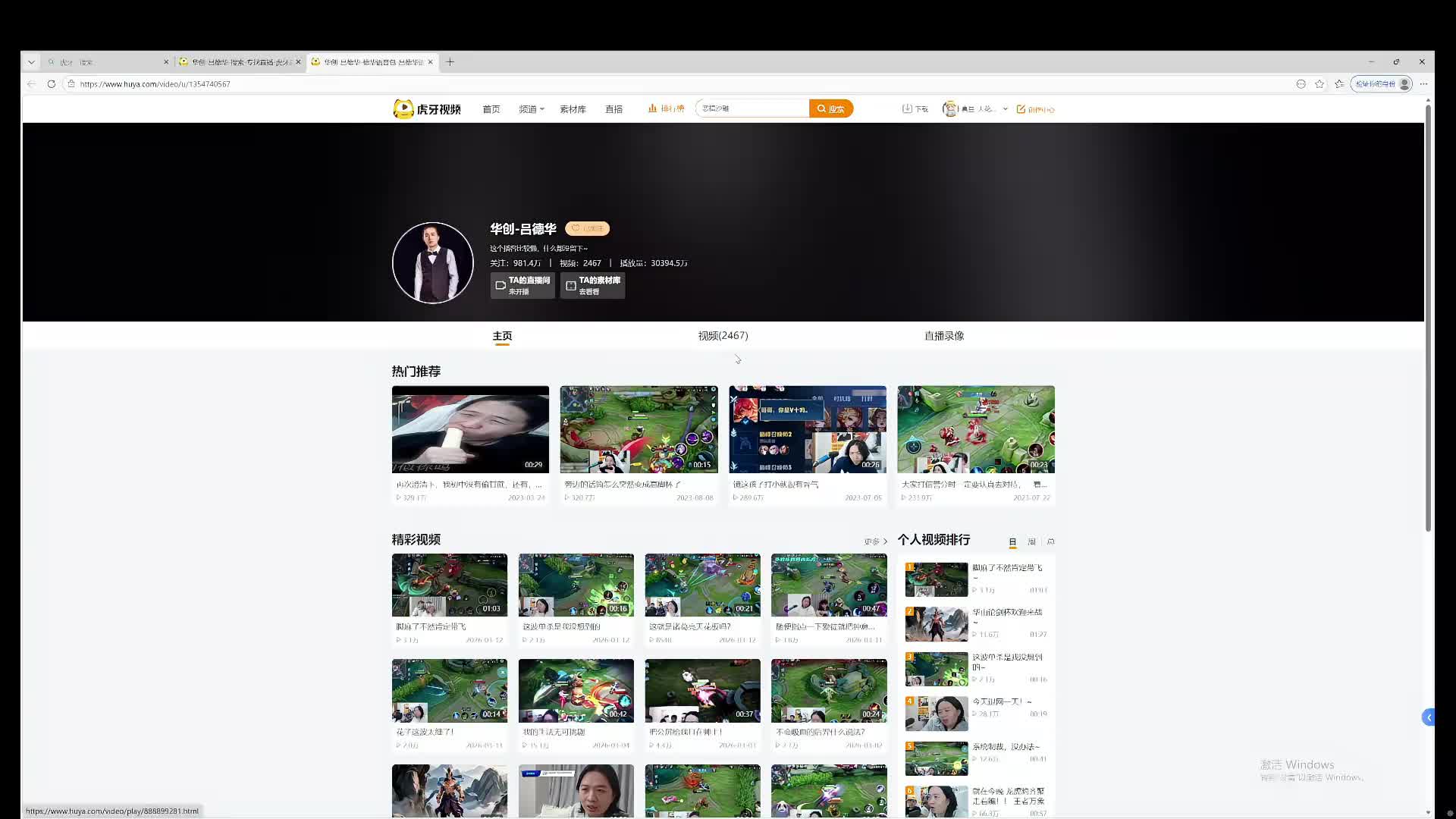Switch ranking to 总 overall
This screenshot has height=819, width=1456.
1050,541
